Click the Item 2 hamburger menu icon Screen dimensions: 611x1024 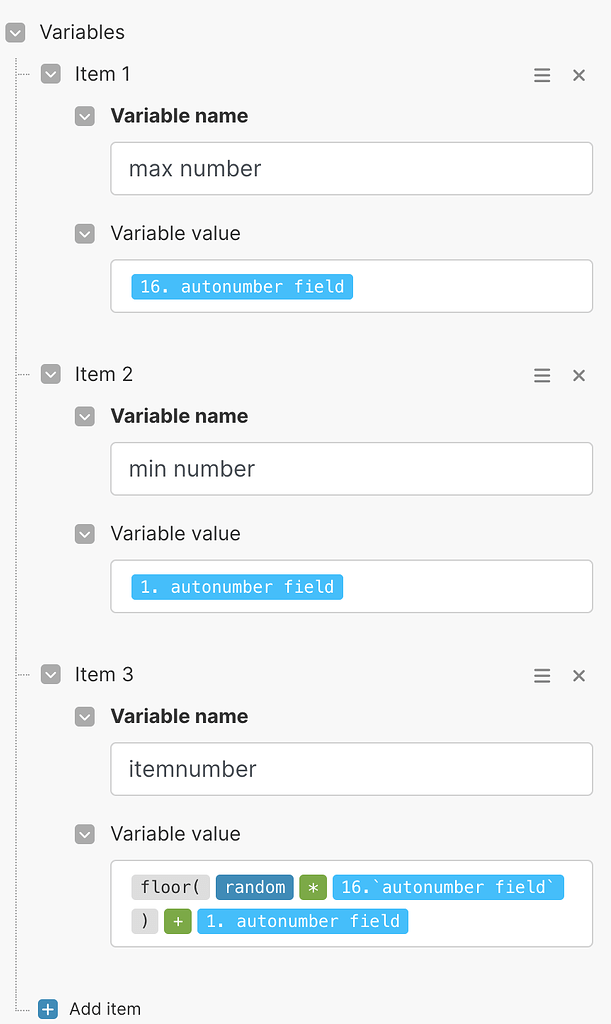click(542, 375)
